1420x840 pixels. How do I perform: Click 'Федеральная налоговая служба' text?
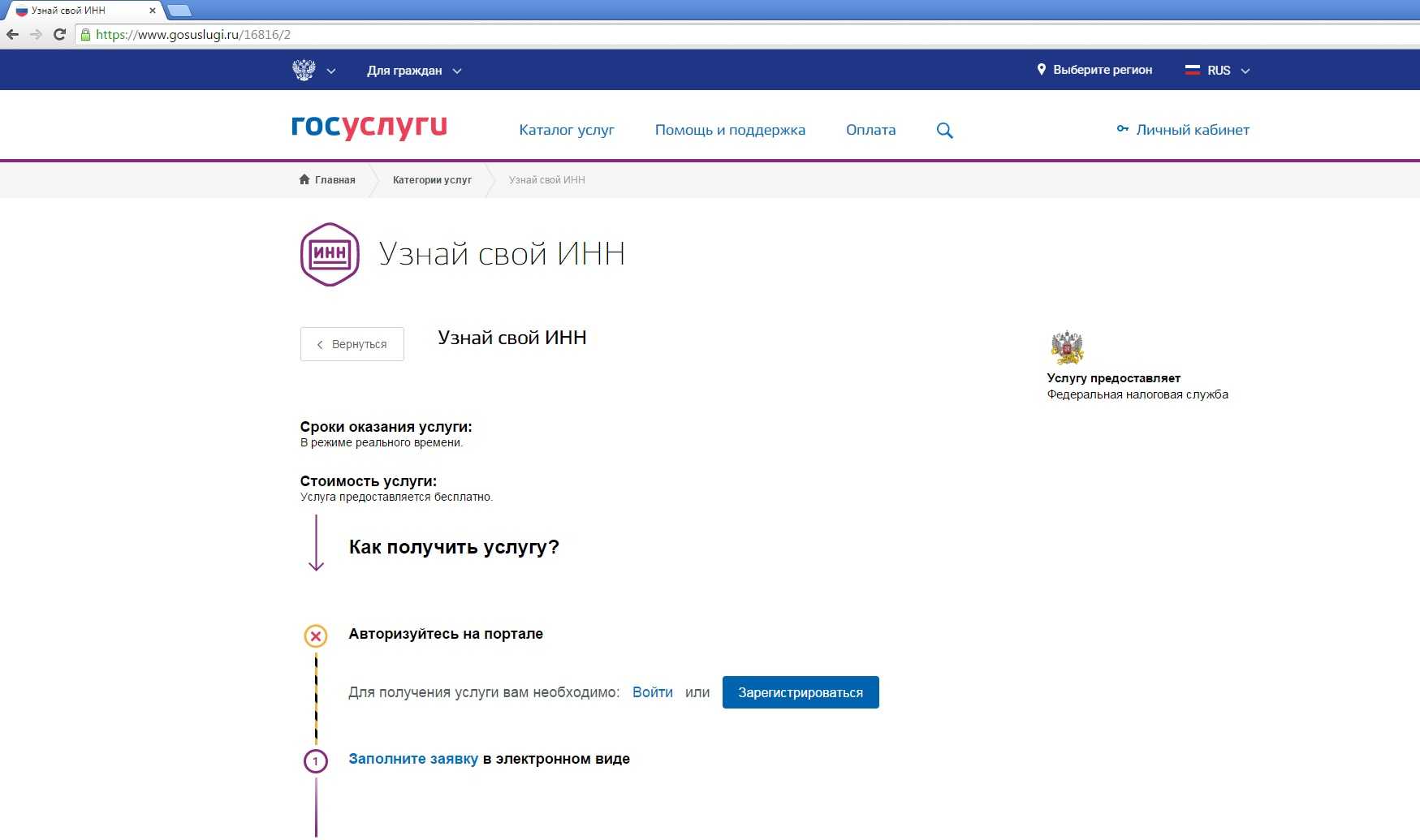(1137, 394)
